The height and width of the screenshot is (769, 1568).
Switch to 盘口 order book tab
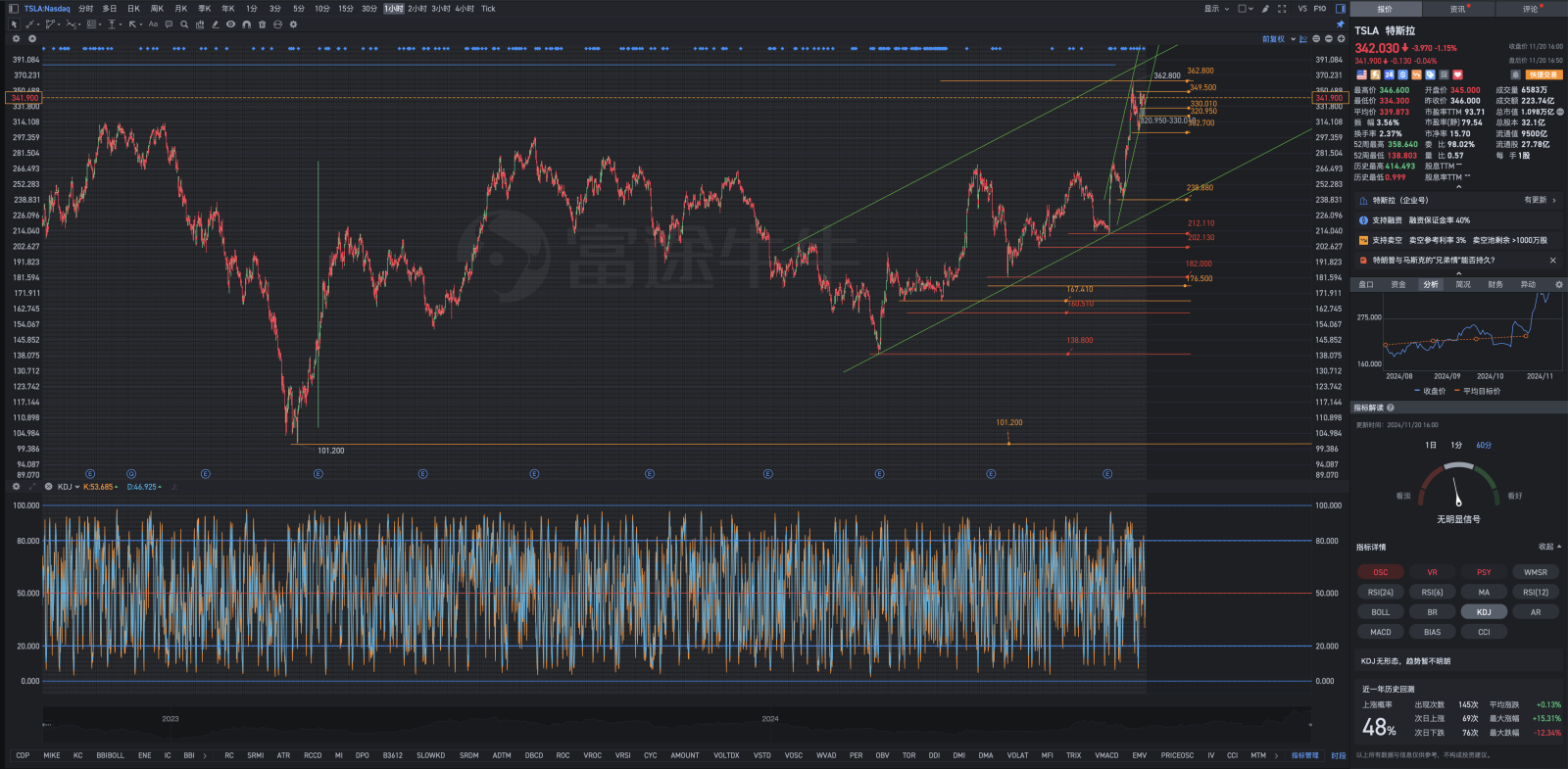(x=1366, y=284)
